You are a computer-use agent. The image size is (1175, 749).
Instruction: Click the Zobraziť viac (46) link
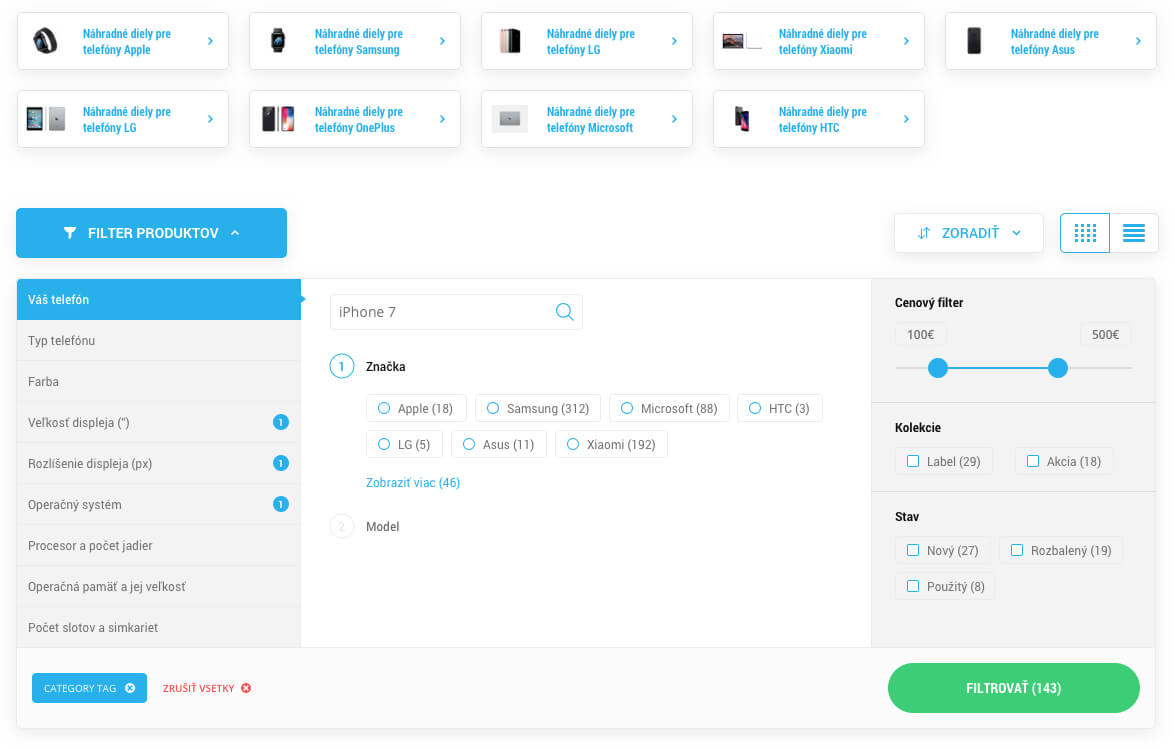(413, 483)
